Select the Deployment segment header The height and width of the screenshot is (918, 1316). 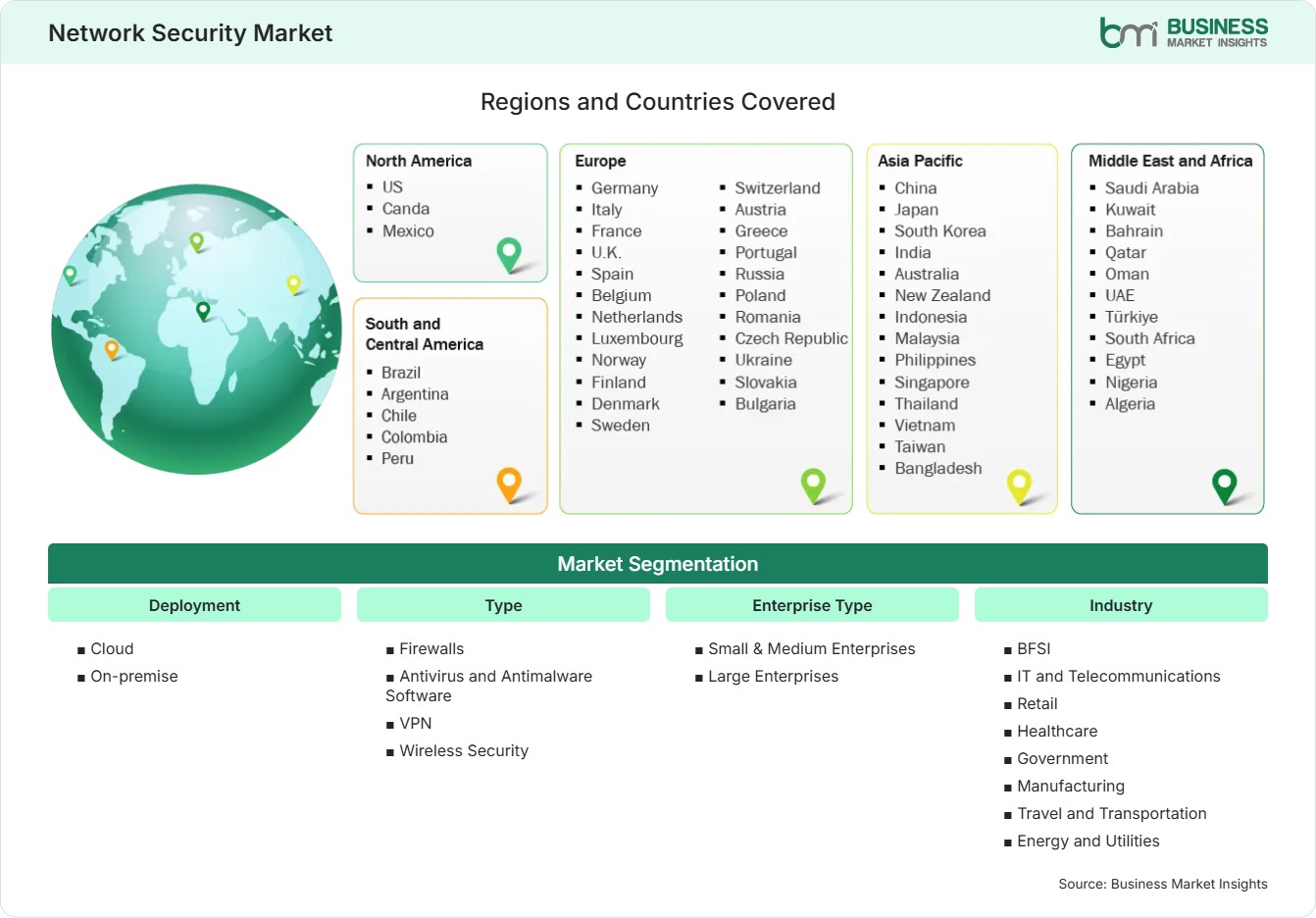pos(194,605)
